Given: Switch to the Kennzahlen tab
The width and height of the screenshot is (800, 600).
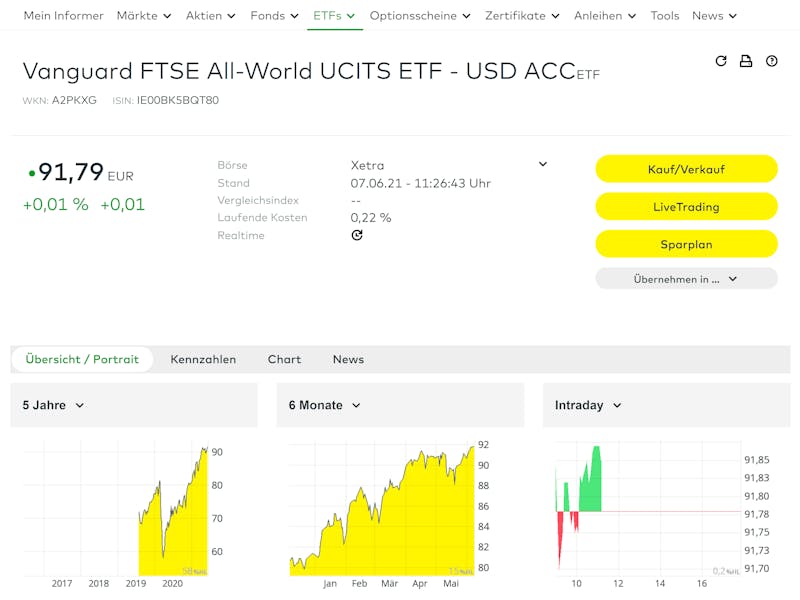Looking at the screenshot, I should point(203,359).
